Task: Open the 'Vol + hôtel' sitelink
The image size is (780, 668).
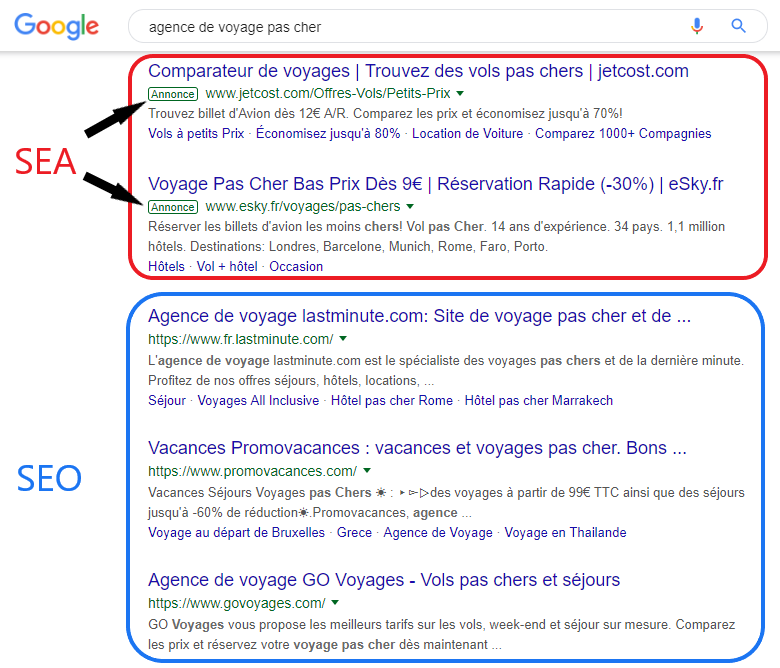Action: 227,267
